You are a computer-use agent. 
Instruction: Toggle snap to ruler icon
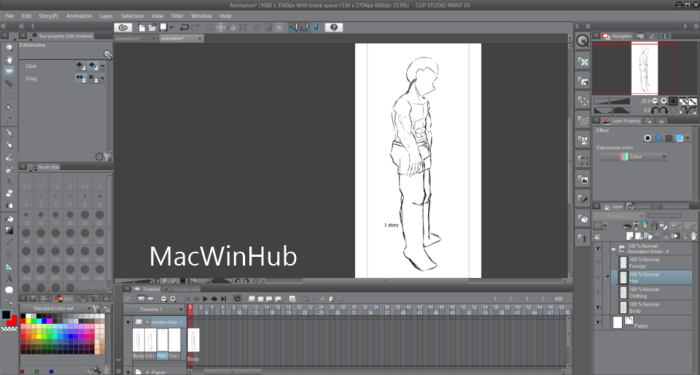point(293,28)
